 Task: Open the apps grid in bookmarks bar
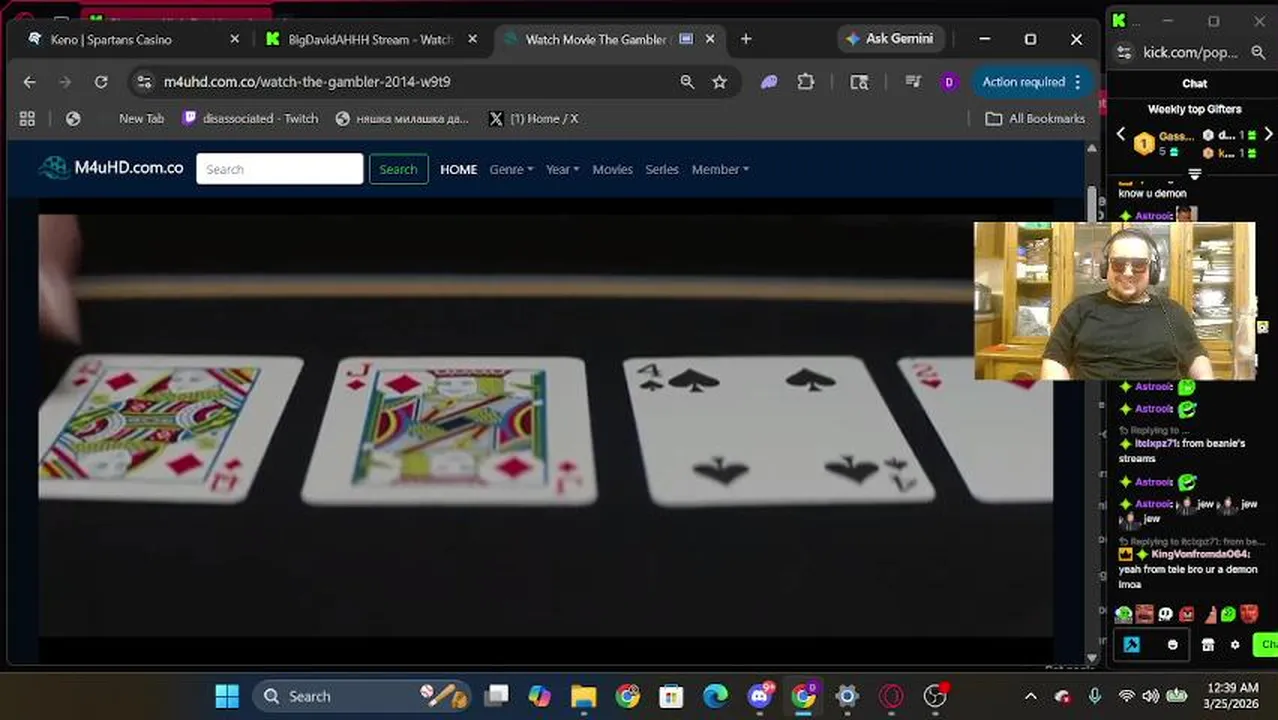click(x=27, y=118)
